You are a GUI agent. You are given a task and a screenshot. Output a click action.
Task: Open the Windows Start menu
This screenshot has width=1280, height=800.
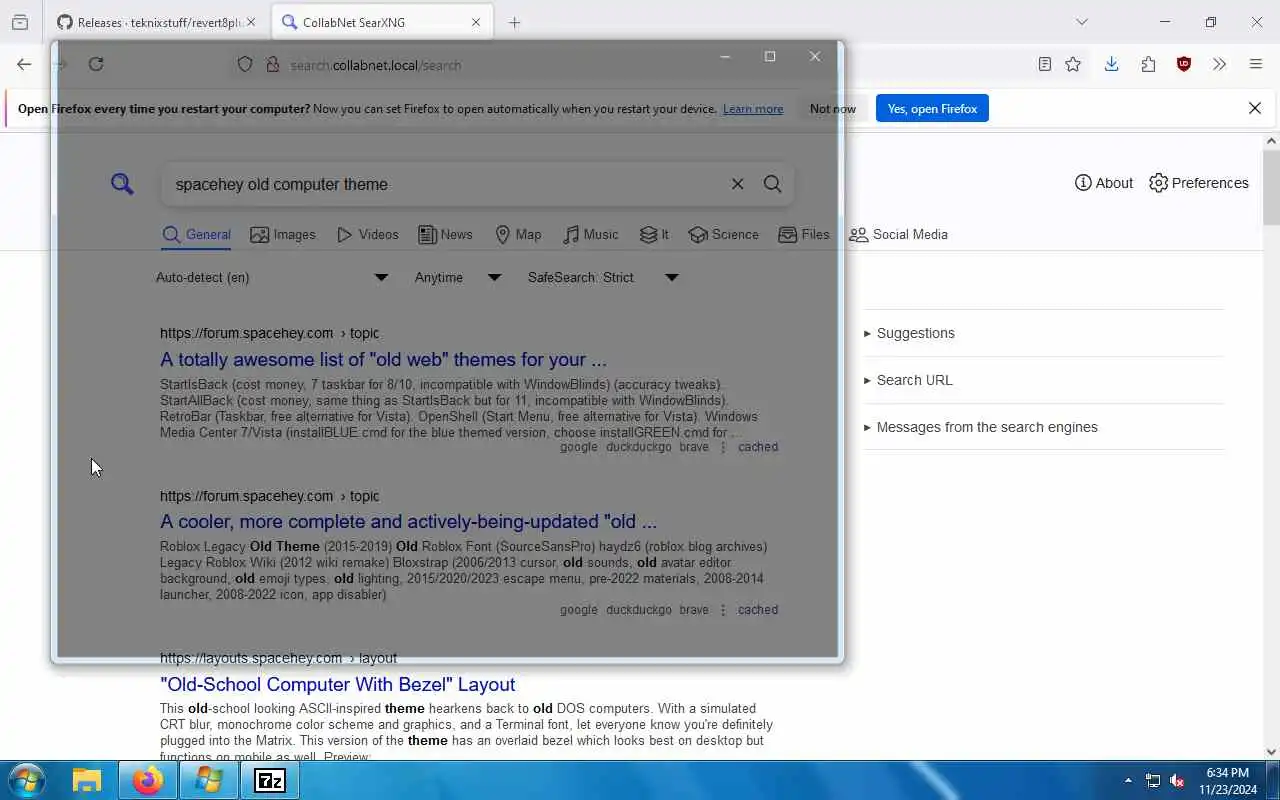click(26, 780)
